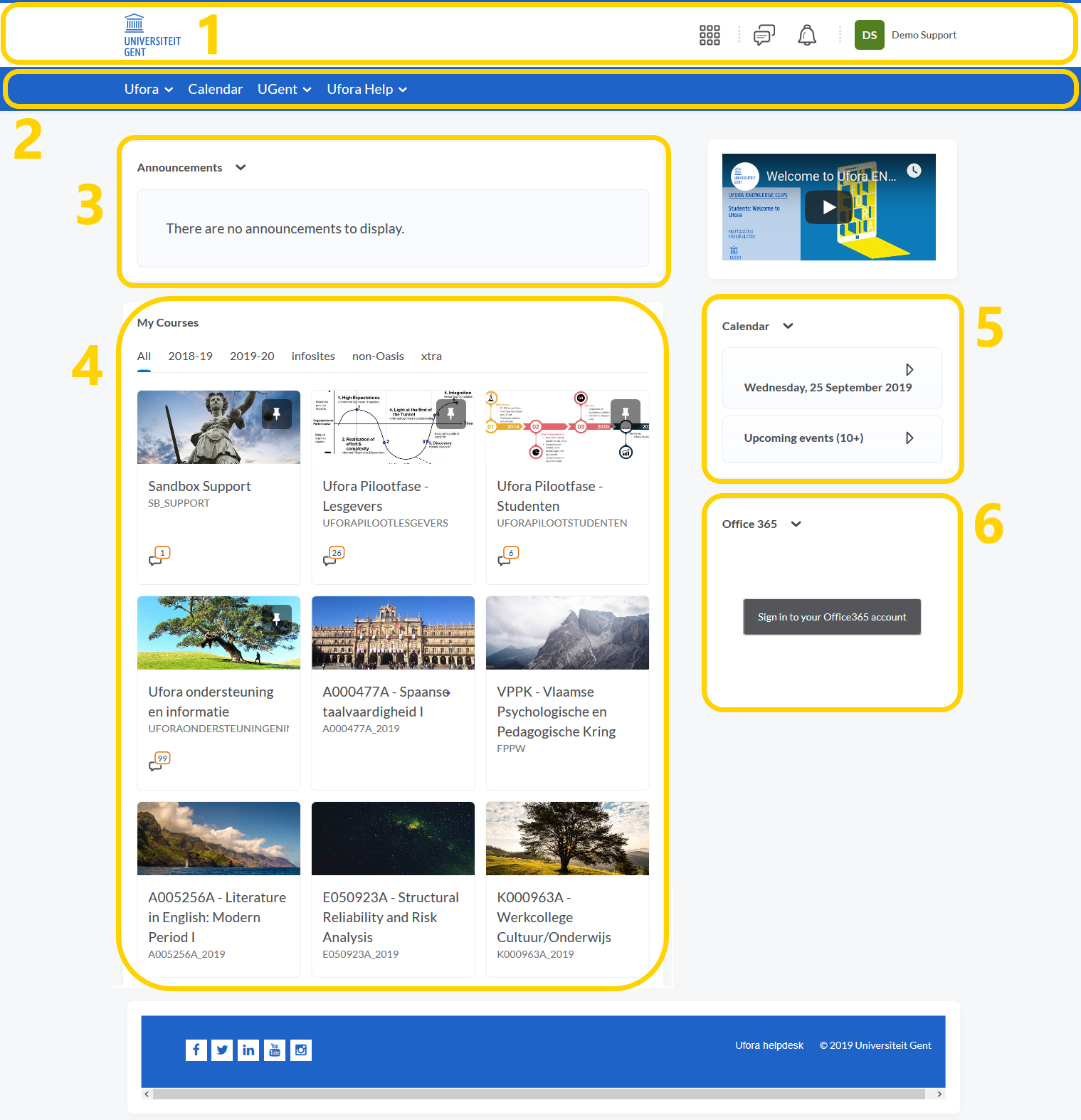Open the course selector grid icon
The width and height of the screenshot is (1081, 1120).
709,35
